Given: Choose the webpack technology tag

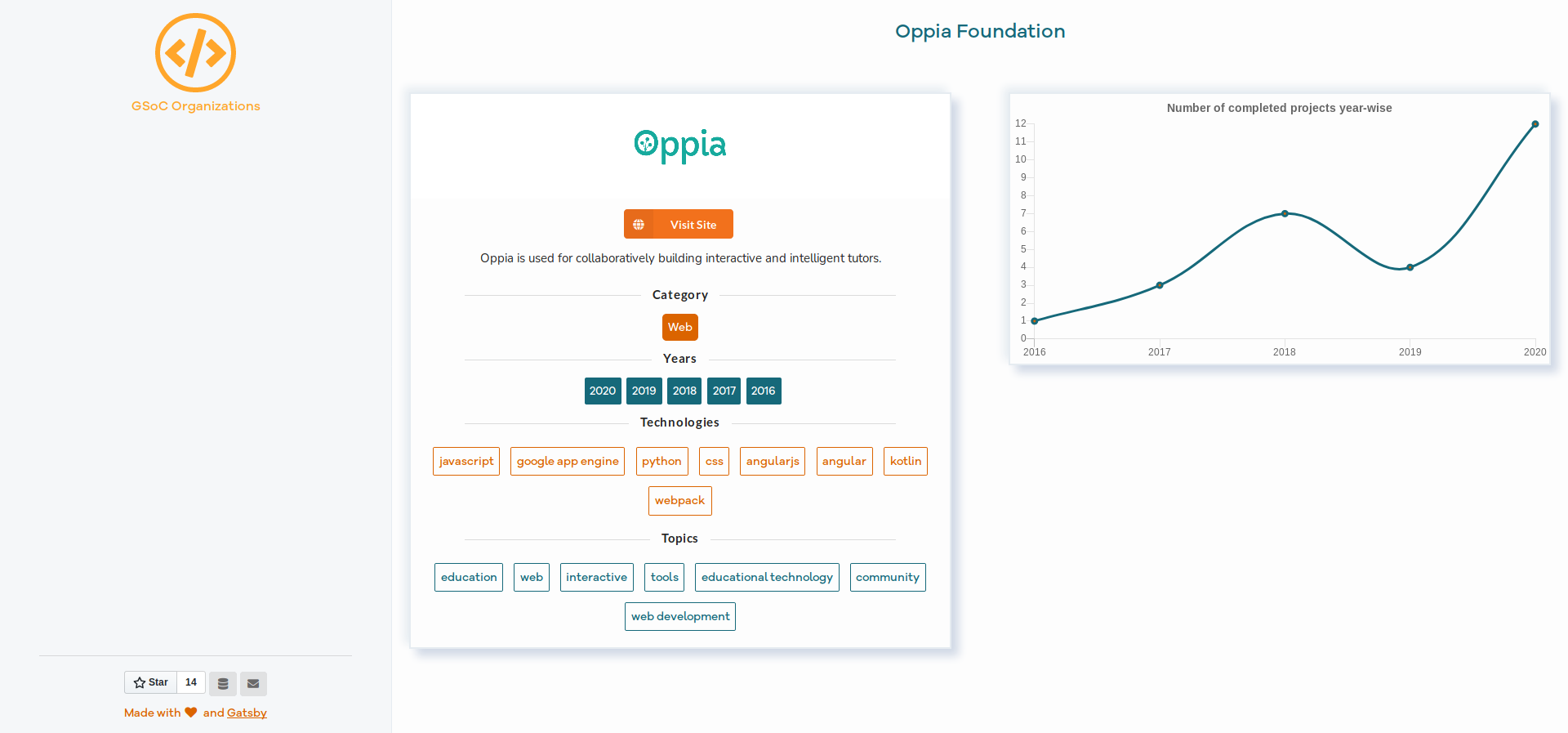Looking at the screenshot, I should click(x=680, y=500).
